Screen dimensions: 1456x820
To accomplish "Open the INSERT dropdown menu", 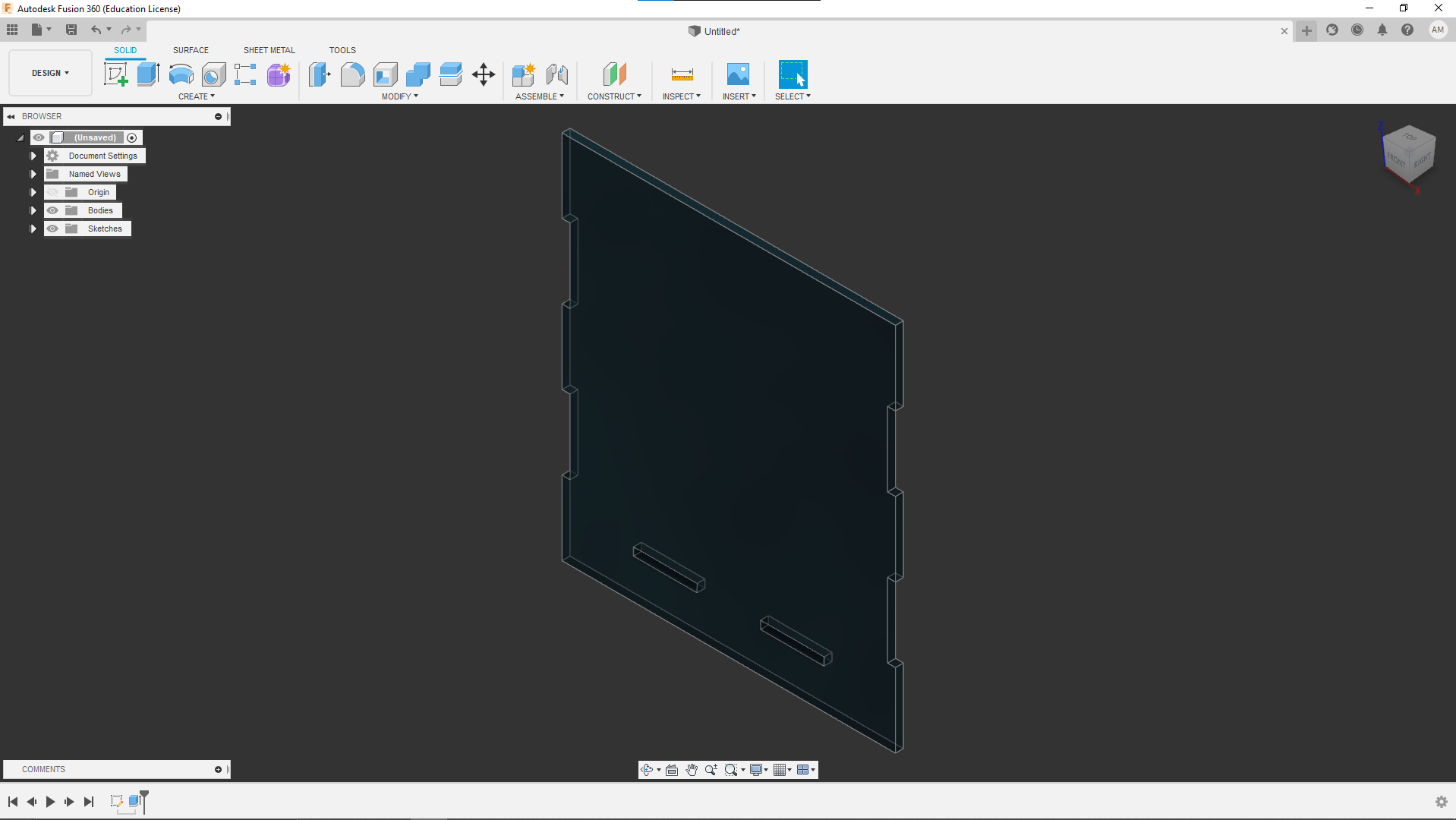I will 739,96.
